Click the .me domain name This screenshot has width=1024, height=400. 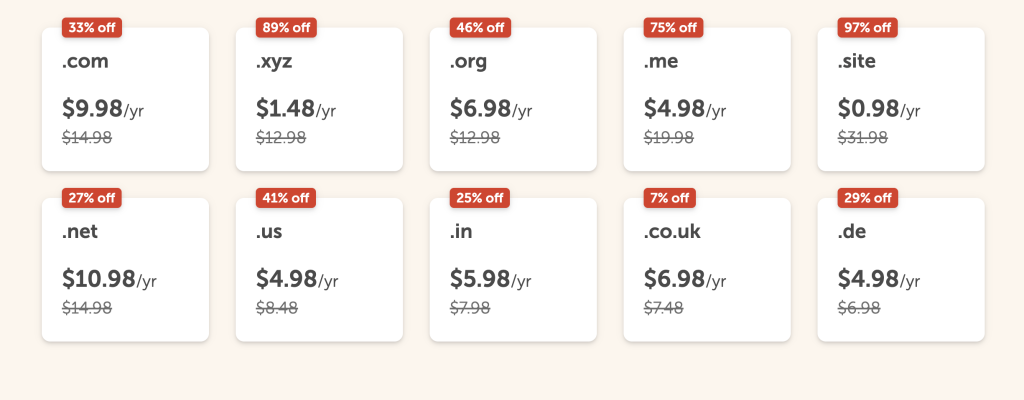pyautogui.click(x=661, y=62)
